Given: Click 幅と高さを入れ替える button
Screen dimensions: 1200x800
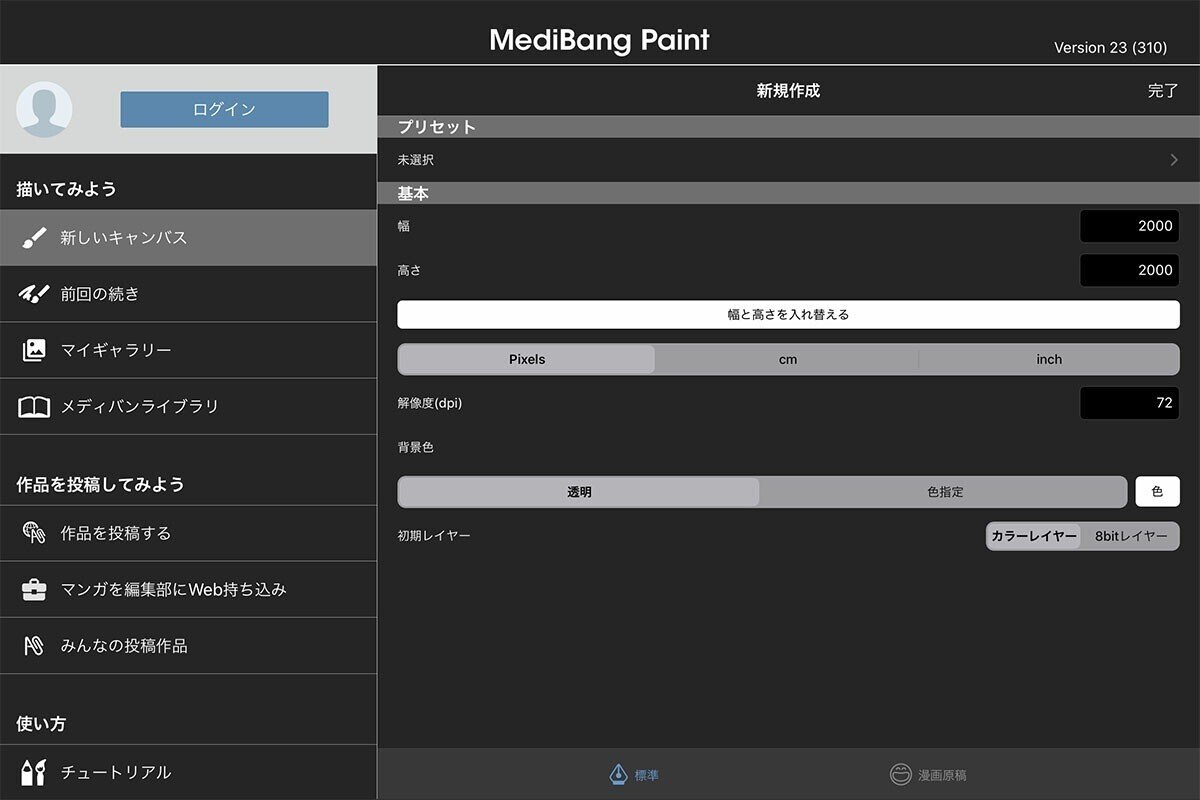Looking at the screenshot, I should tap(788, 314).
